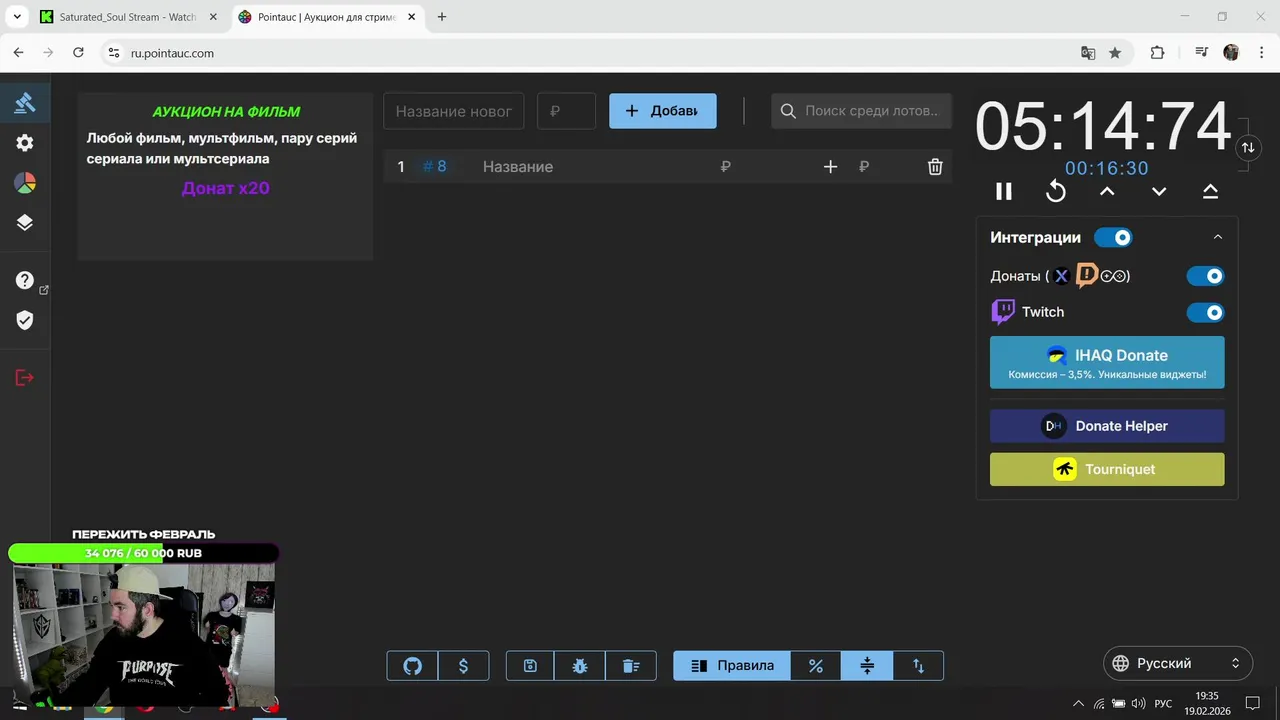The width and height of the screenshot is (1280, 720).
Task: Add time with the up chevron
Action: tap(1107, 191)
